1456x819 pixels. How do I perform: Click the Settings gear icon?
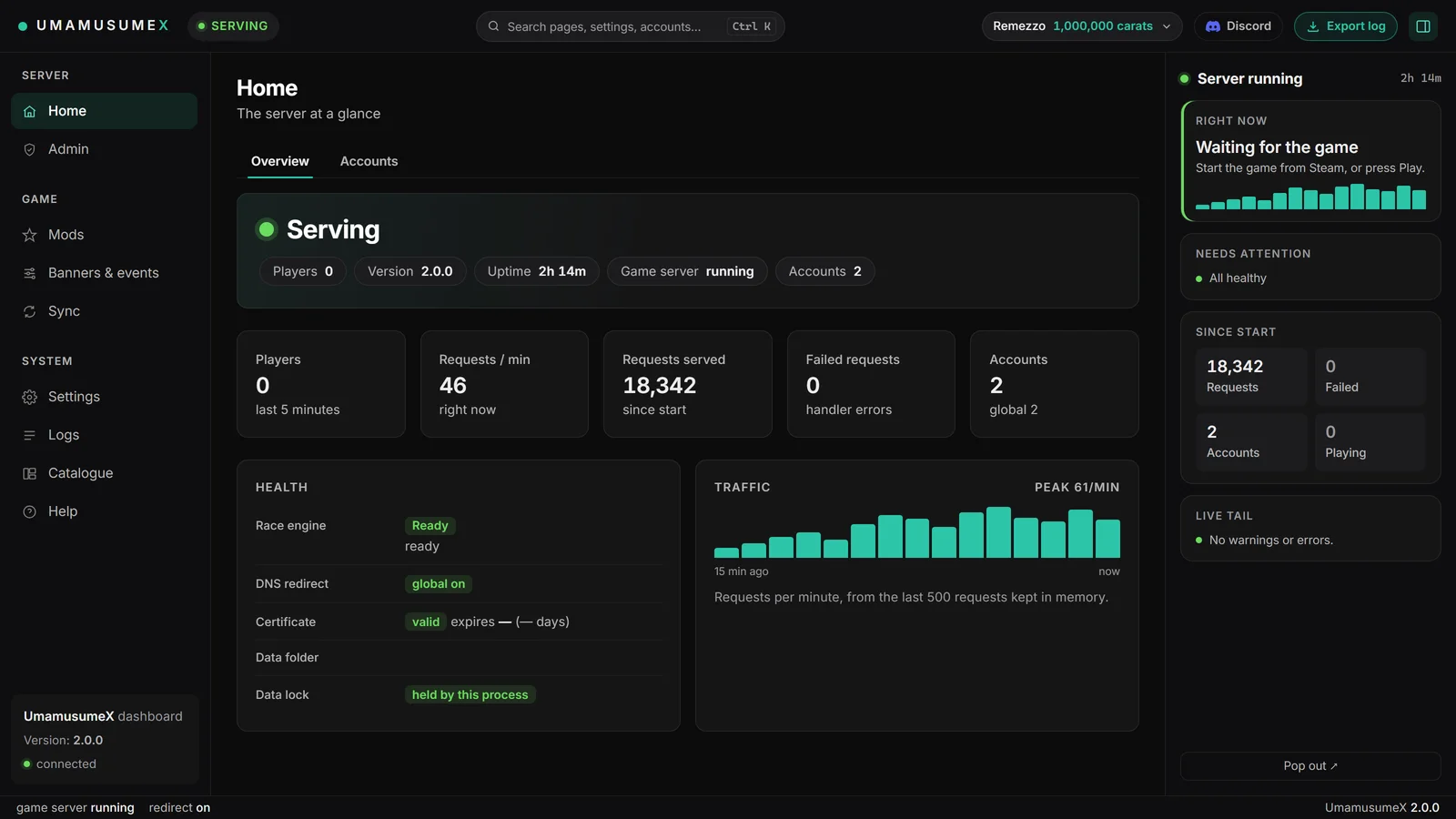(x=29, y=397)
